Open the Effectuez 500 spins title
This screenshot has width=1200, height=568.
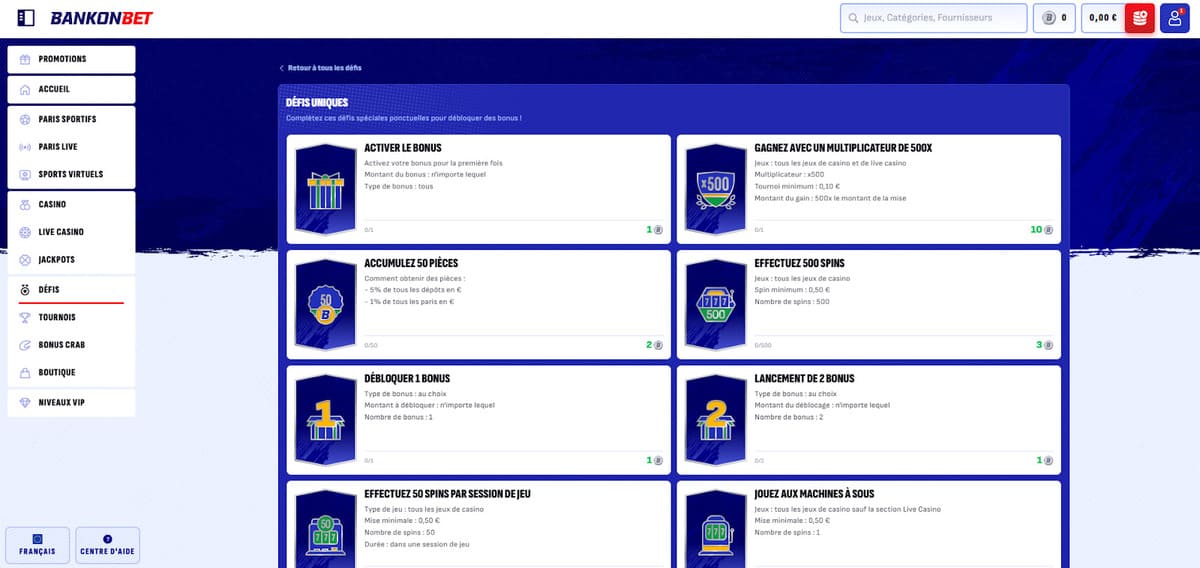click(x=799, y=263)
